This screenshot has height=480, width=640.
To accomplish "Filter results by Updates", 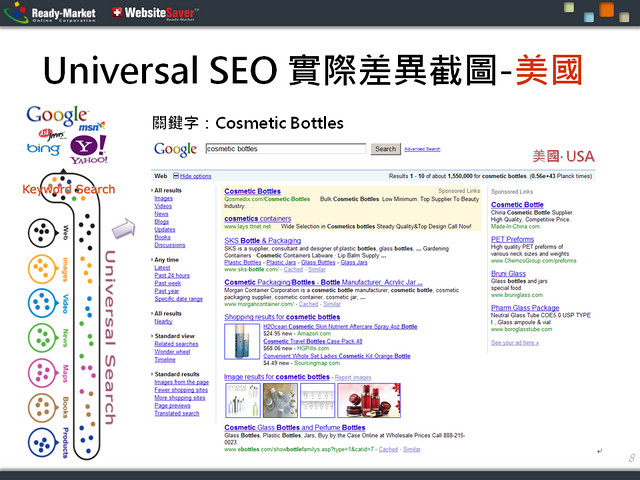I will point(165,229).
